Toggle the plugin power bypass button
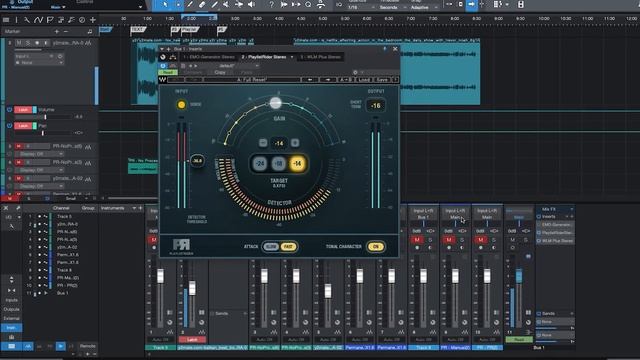The height and width of the screenshot is (360, 640). point(163,66)
